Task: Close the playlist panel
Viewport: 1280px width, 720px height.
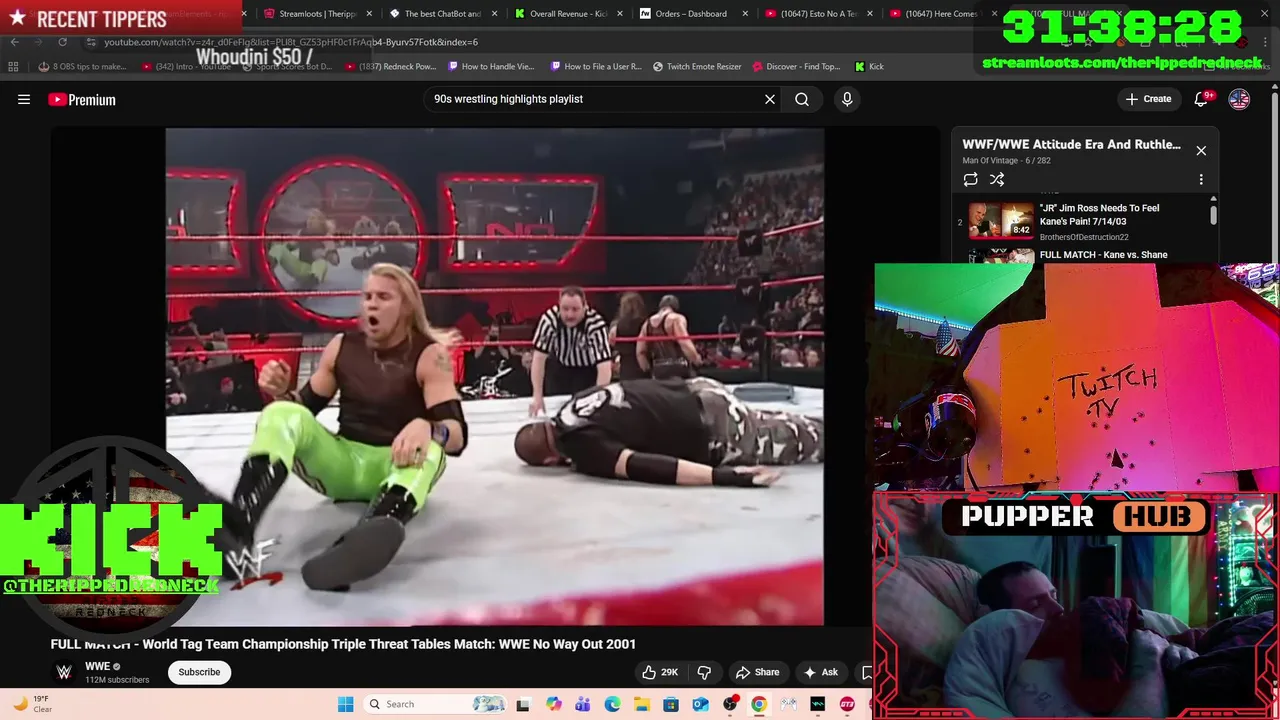Action: tap(1201, 151)
